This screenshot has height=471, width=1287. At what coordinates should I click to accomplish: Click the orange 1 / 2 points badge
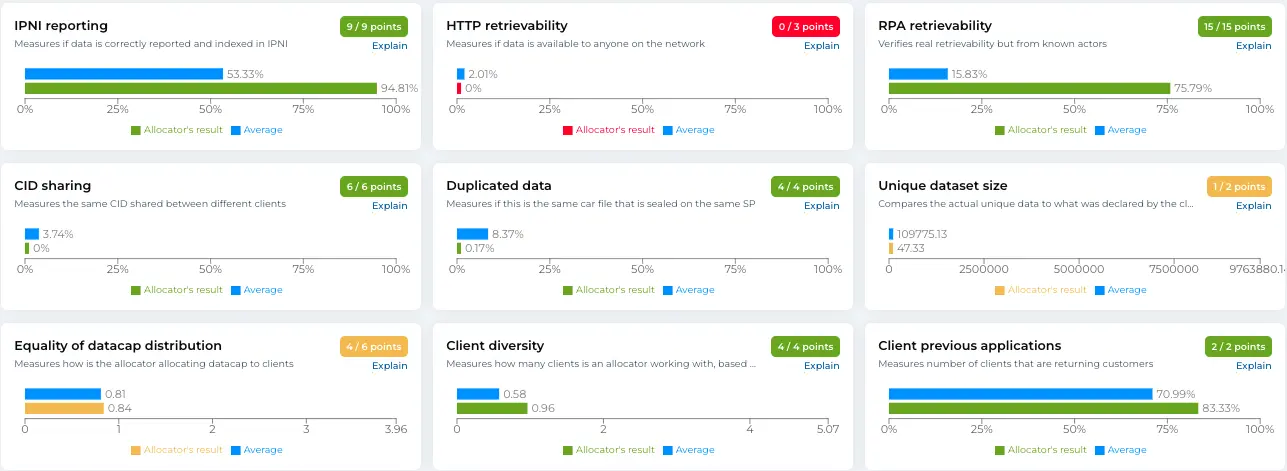point(1239,187)
